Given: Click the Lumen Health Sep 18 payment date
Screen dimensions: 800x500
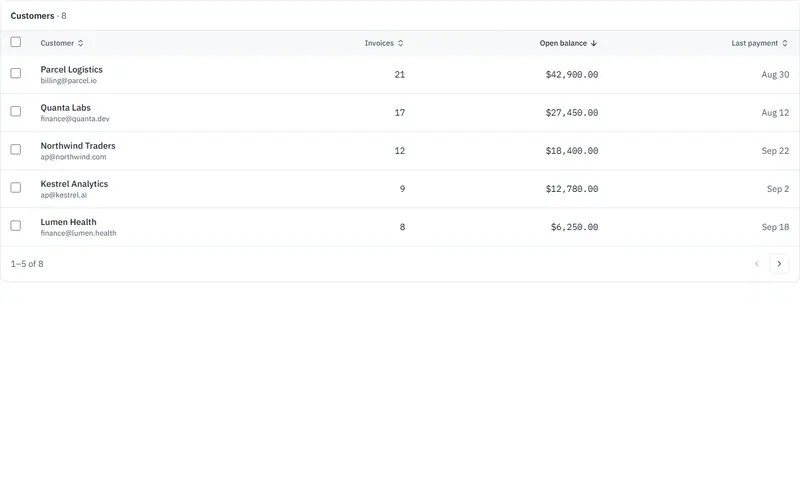Looking at the screenshot, I should (776, 227).
